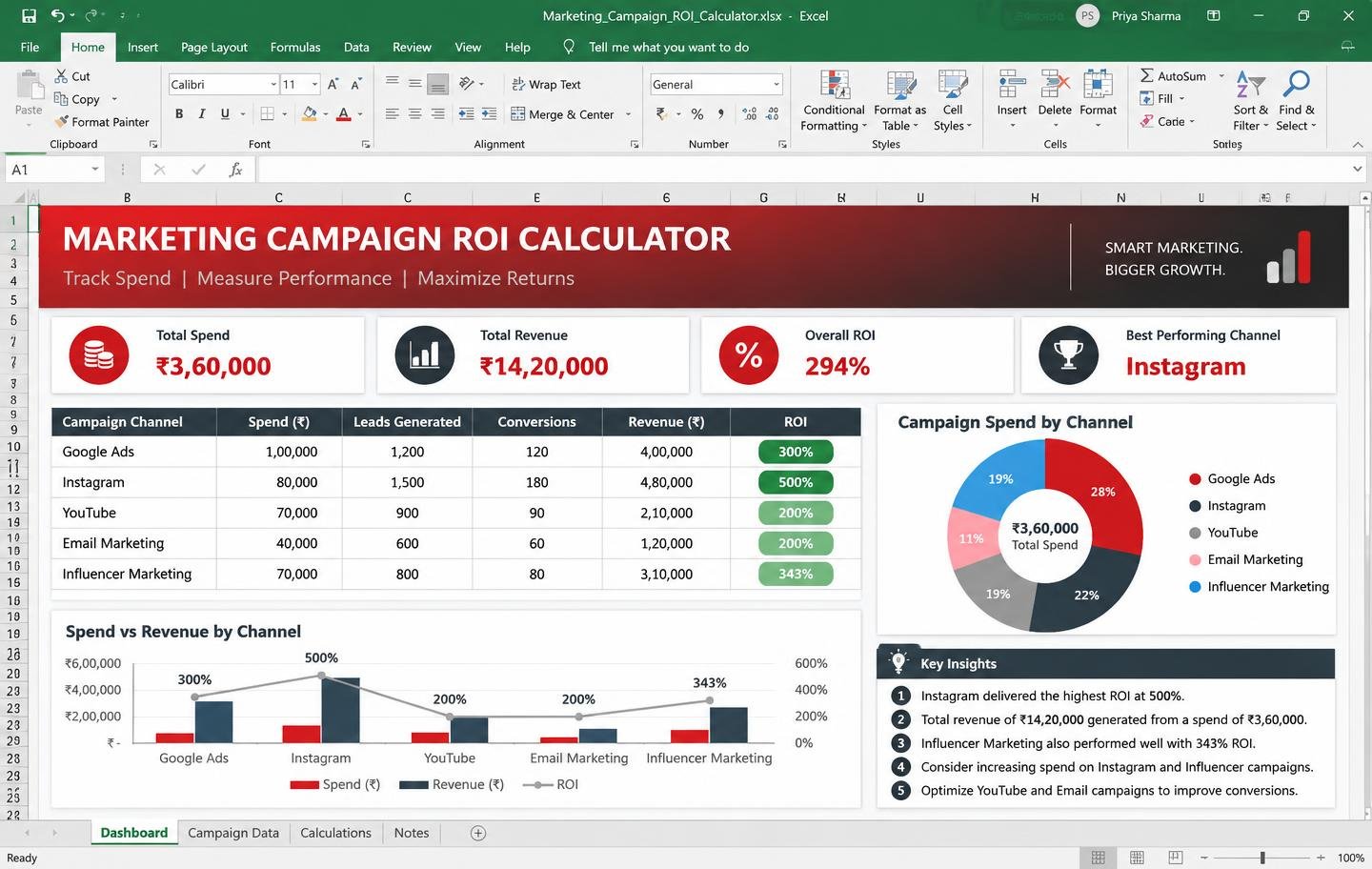Open Cell Styles gallery

click(953, 101)
